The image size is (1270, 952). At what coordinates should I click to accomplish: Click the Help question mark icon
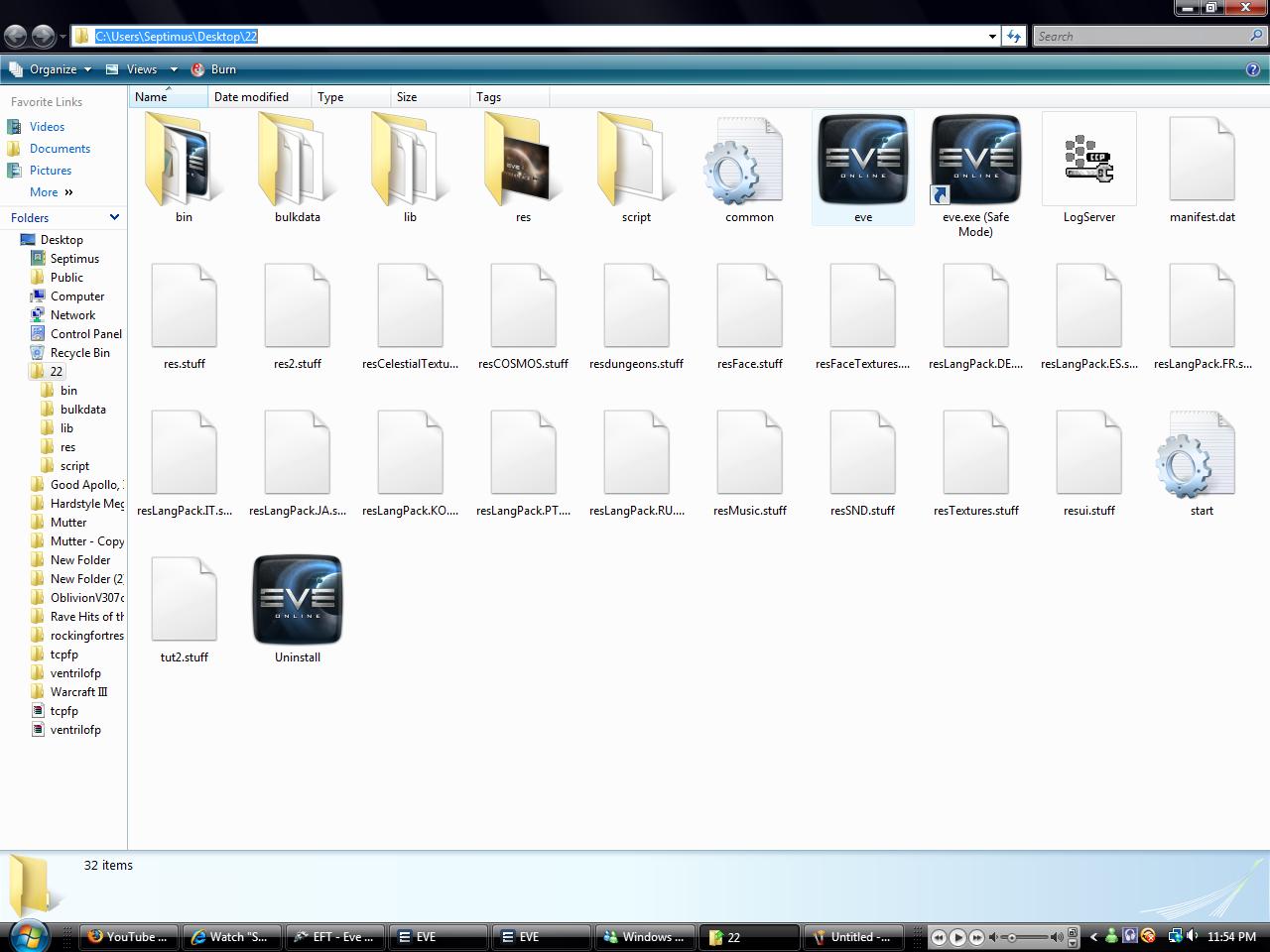[x=1253, y=69]
